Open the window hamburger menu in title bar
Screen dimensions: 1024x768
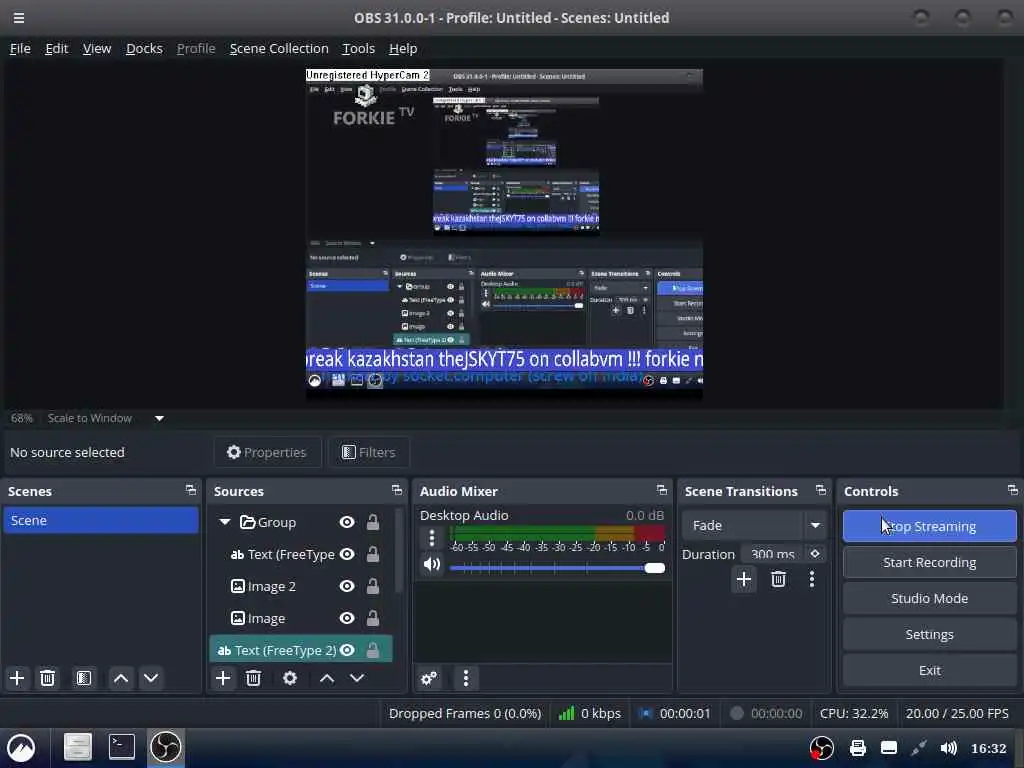coord(19,18)
